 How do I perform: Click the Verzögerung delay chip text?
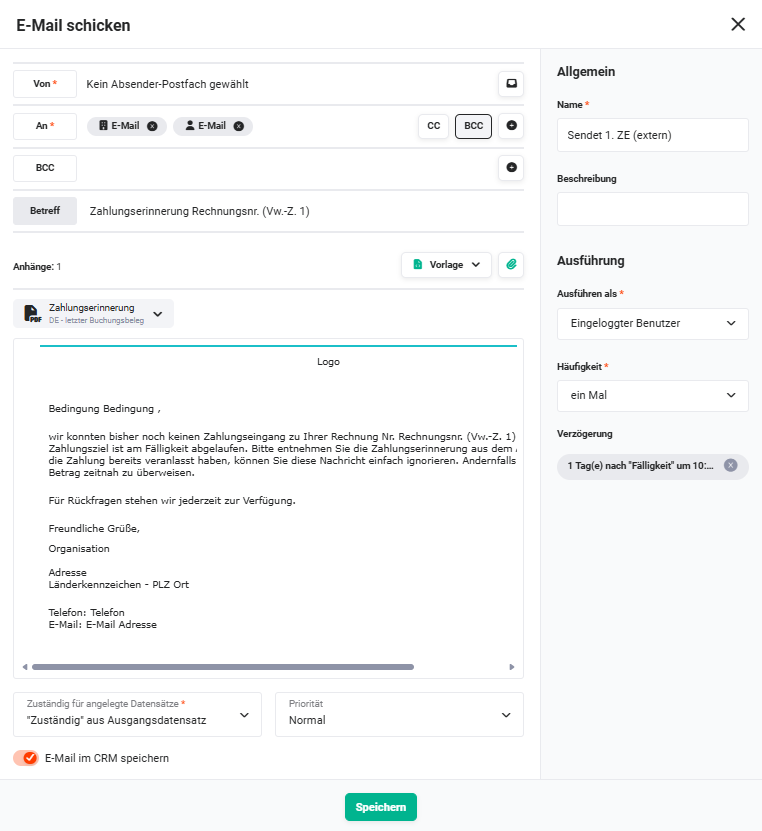pos(640,465)
